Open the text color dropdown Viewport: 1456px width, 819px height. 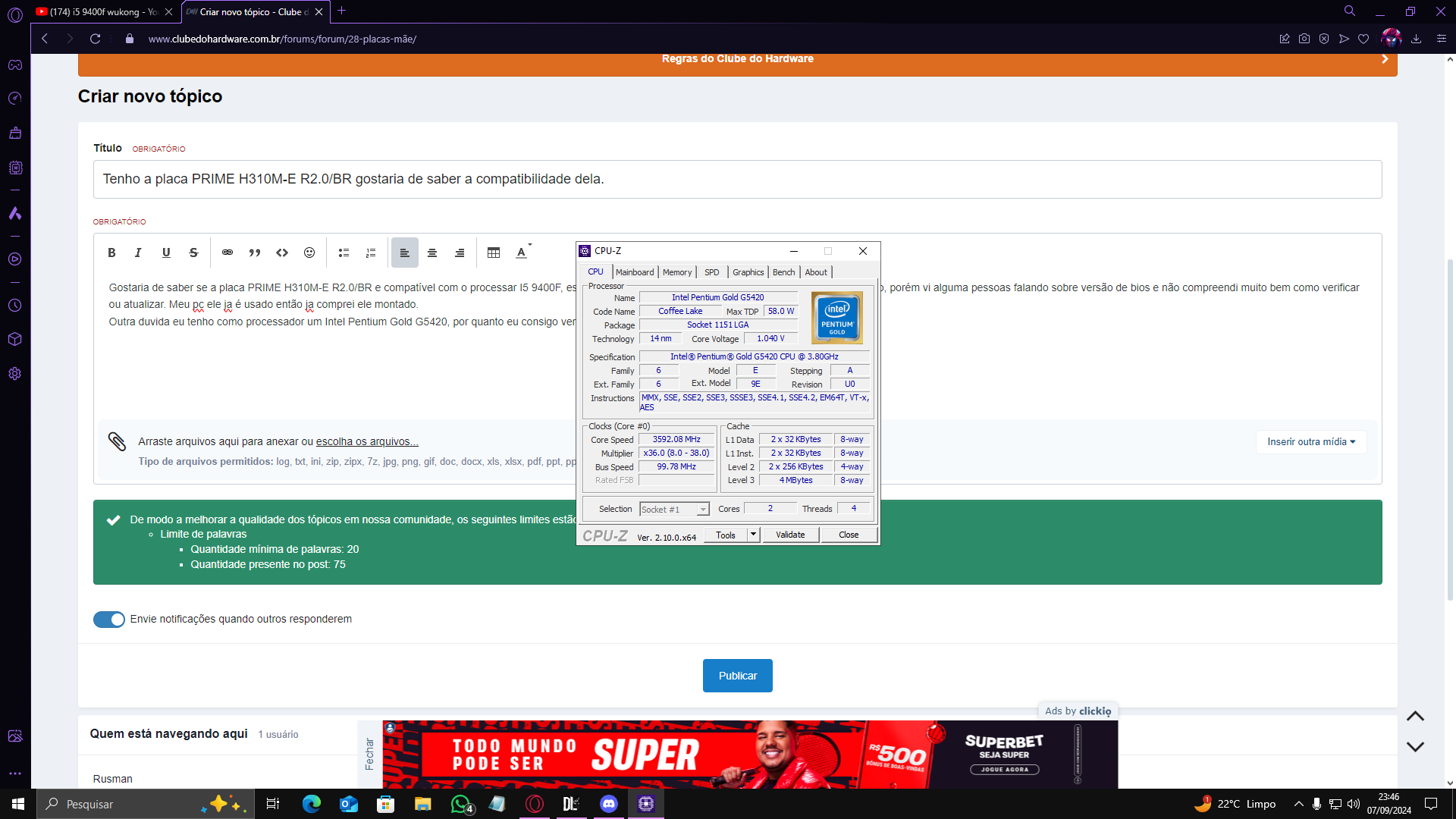coord(523,253)
